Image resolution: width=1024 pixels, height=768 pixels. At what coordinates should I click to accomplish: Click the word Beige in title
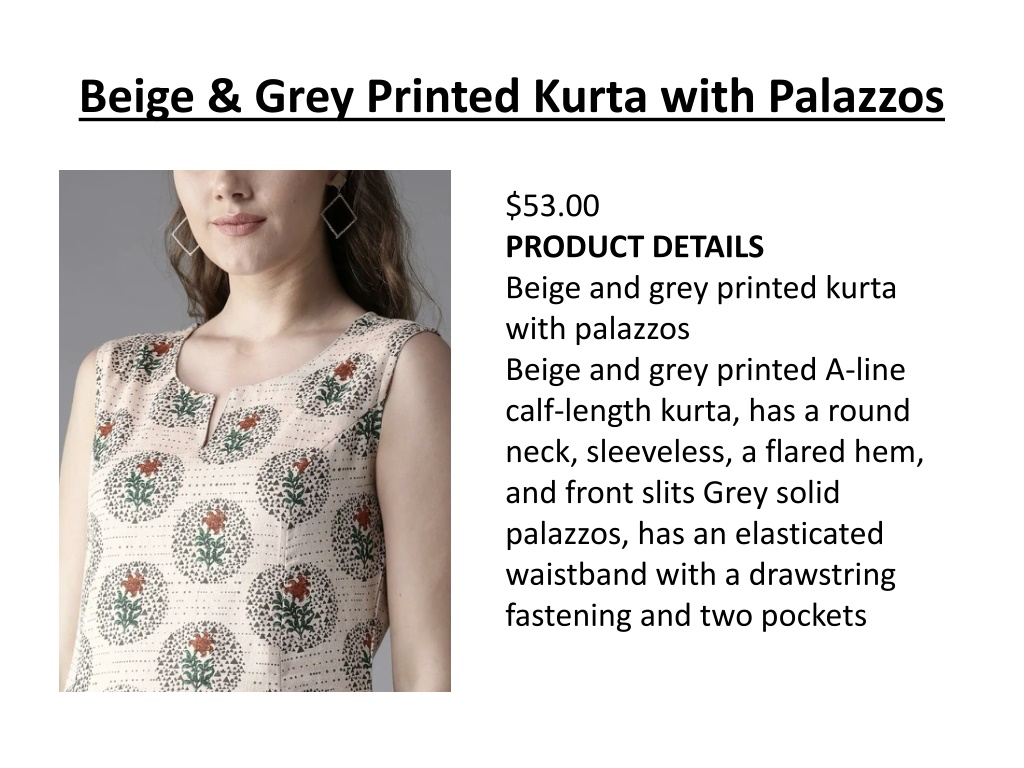click(x=136, y=97)
